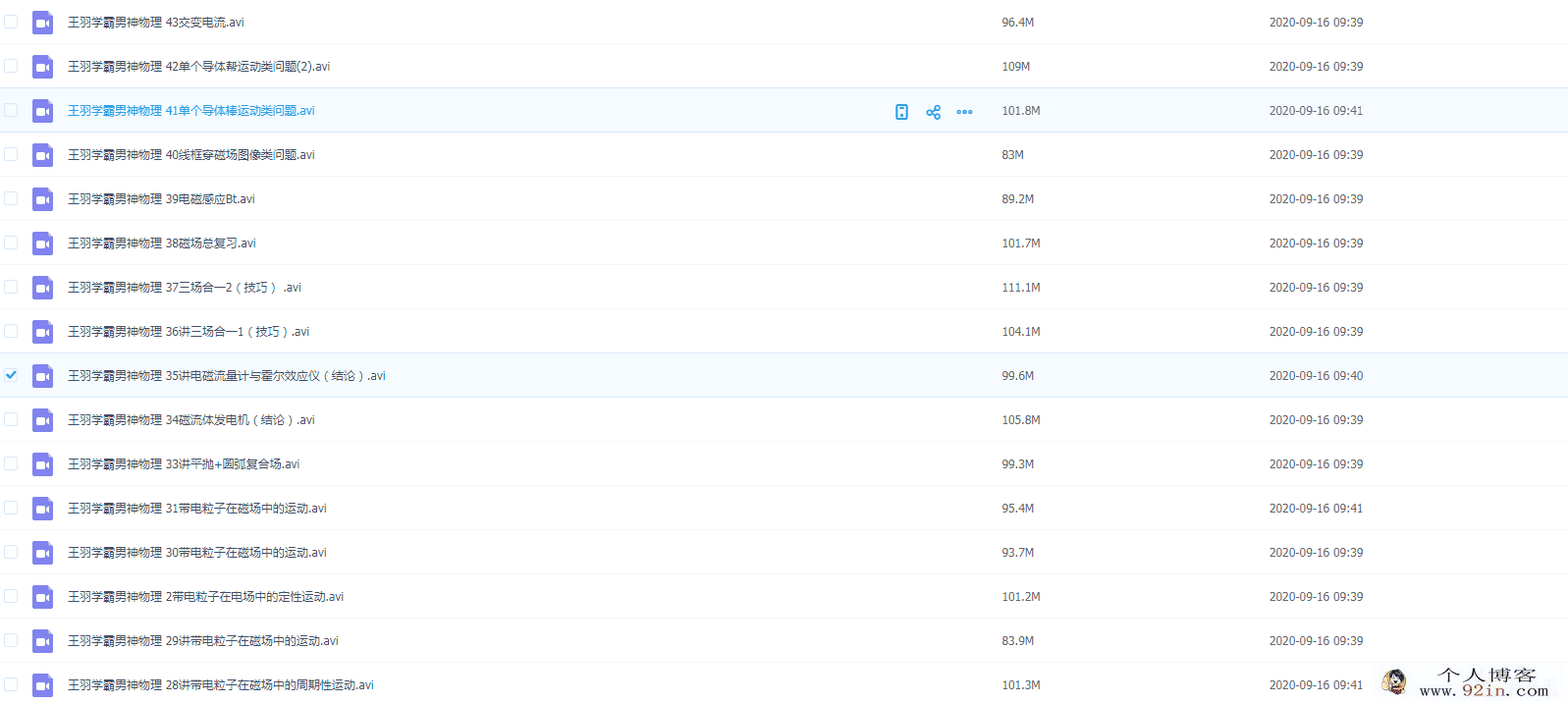
Task: Click file name 2带电粒子在电场中的定性运动.avi
Action: [x=205, y=596]
